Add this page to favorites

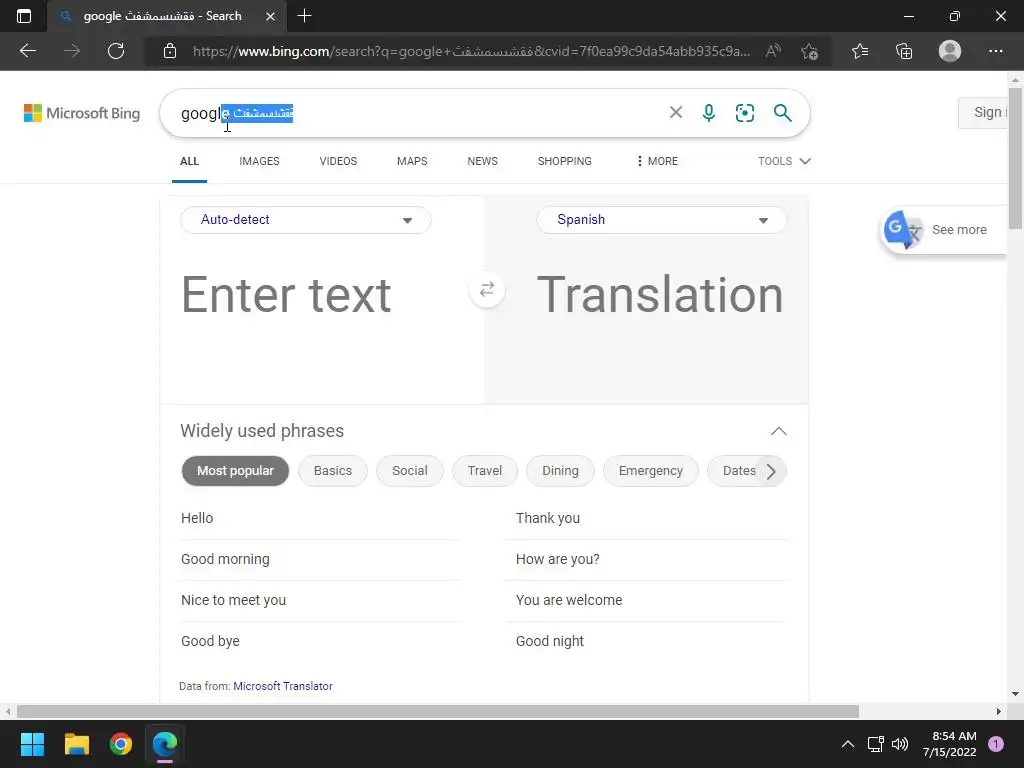810,51
